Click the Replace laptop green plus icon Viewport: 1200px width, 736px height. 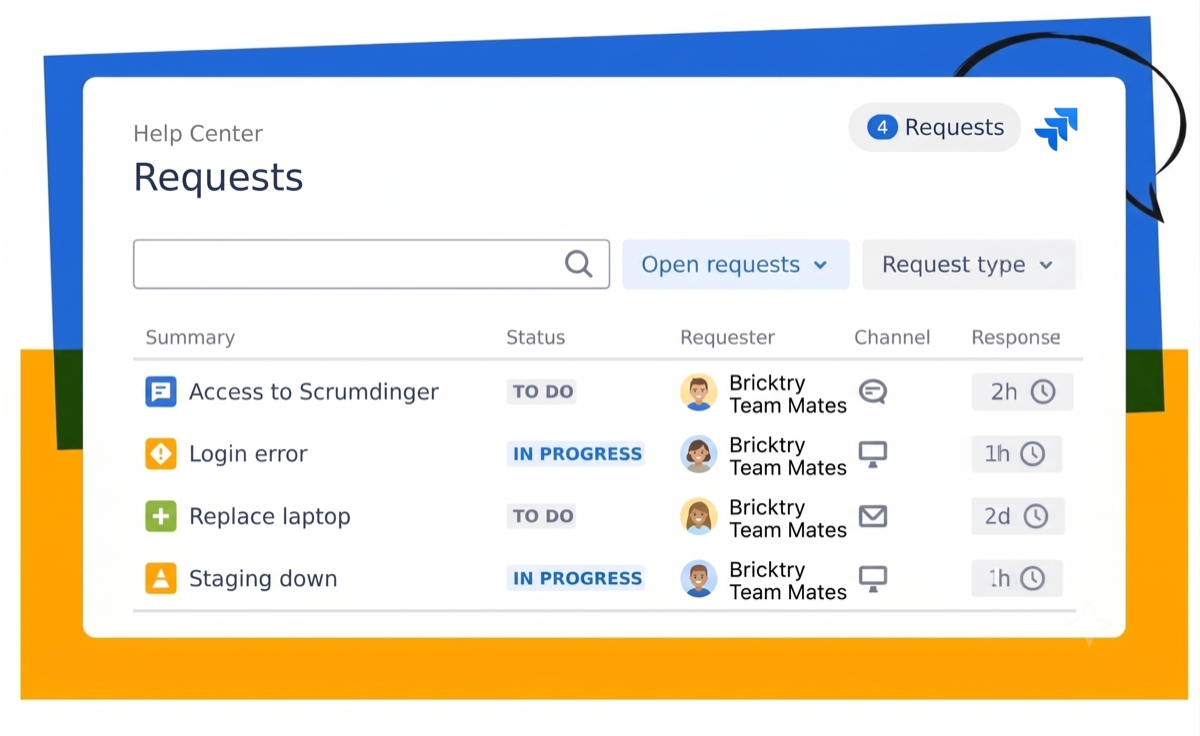[161, 516]
